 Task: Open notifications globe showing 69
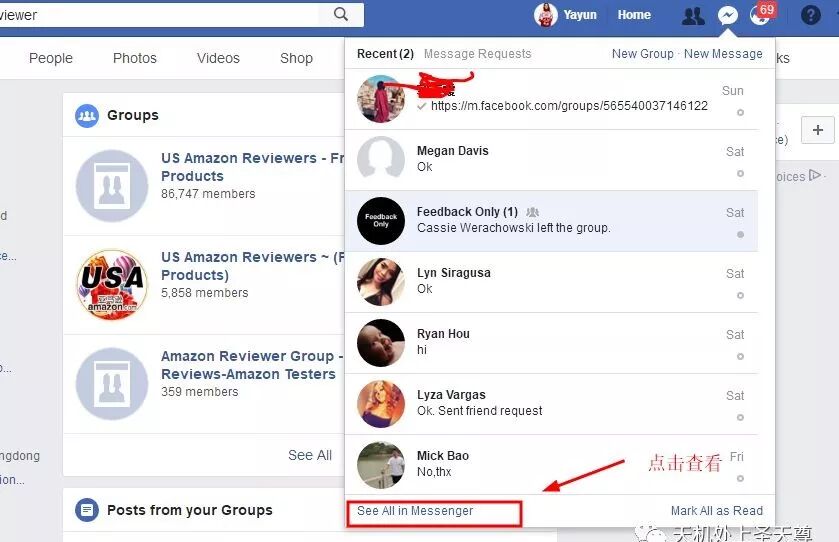tap(761, 14)
